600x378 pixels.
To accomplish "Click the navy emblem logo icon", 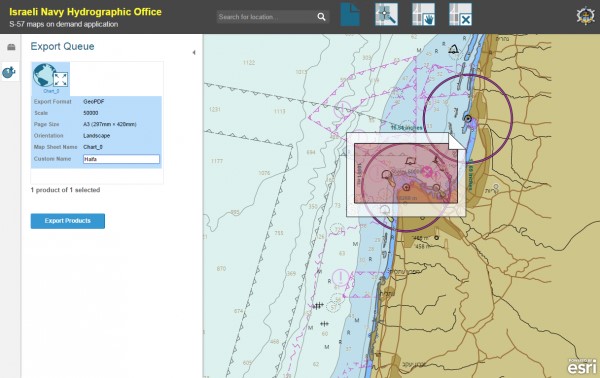I will (585, 16).
